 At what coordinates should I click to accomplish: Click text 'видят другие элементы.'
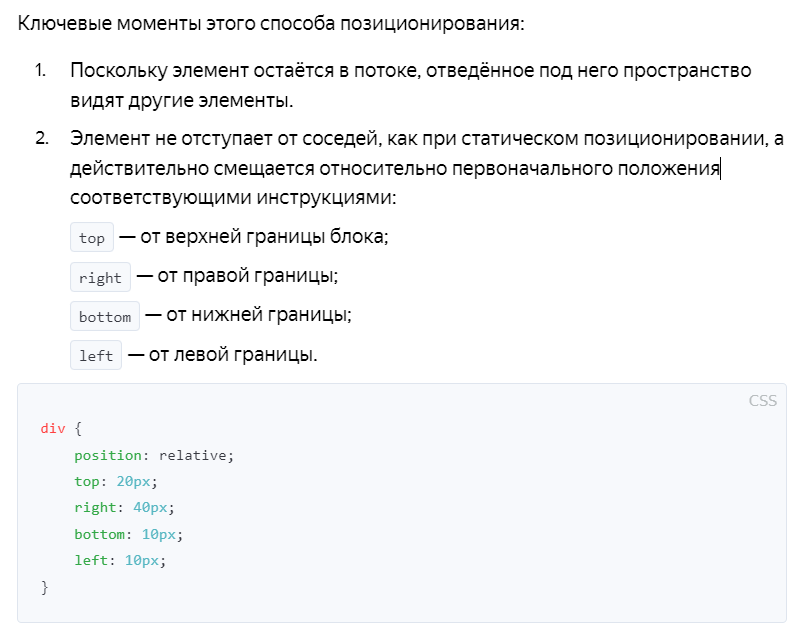tap(182, 100)
